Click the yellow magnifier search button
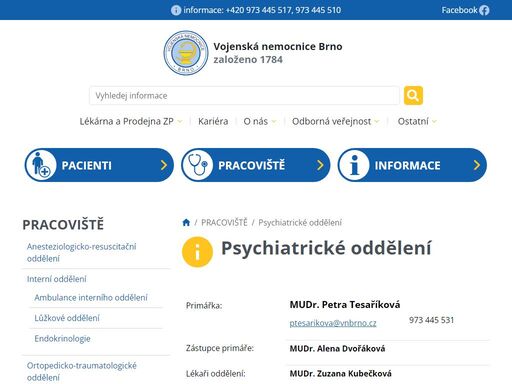512x384 pixels. point(413,95)
